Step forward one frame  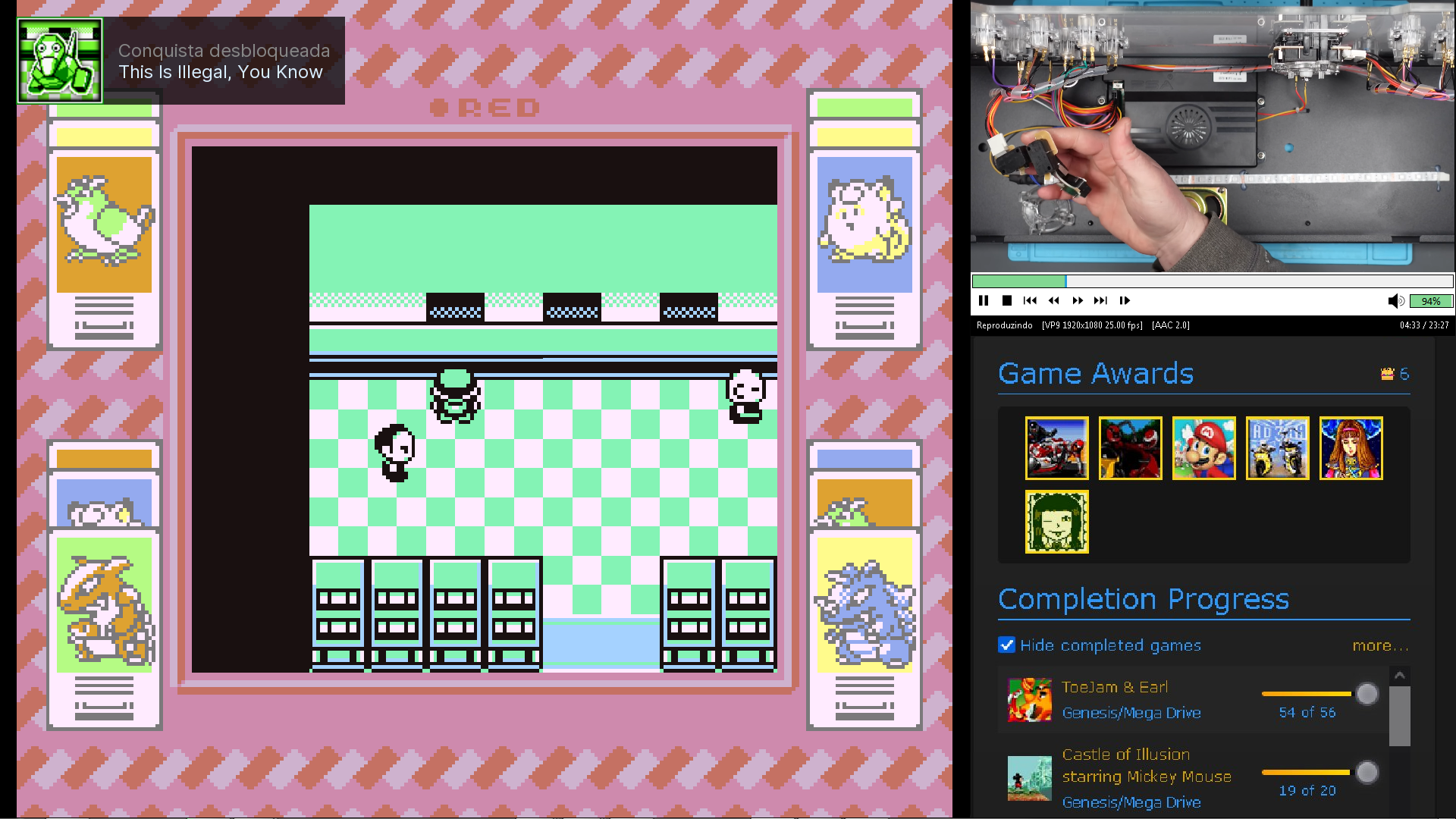pyautogui.click(x=1125, y=301)
